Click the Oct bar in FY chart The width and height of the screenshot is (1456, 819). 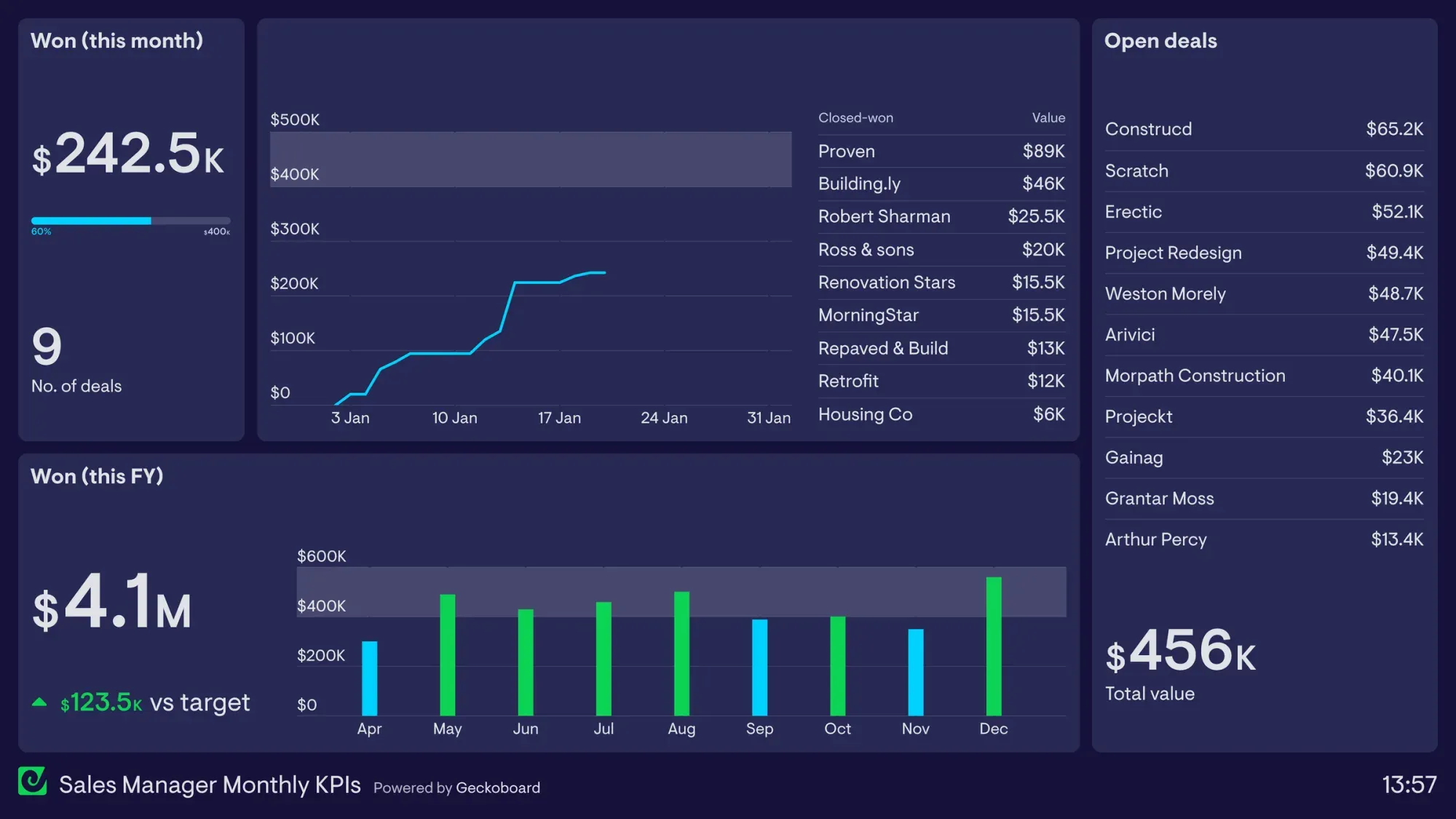click(838, 666)
